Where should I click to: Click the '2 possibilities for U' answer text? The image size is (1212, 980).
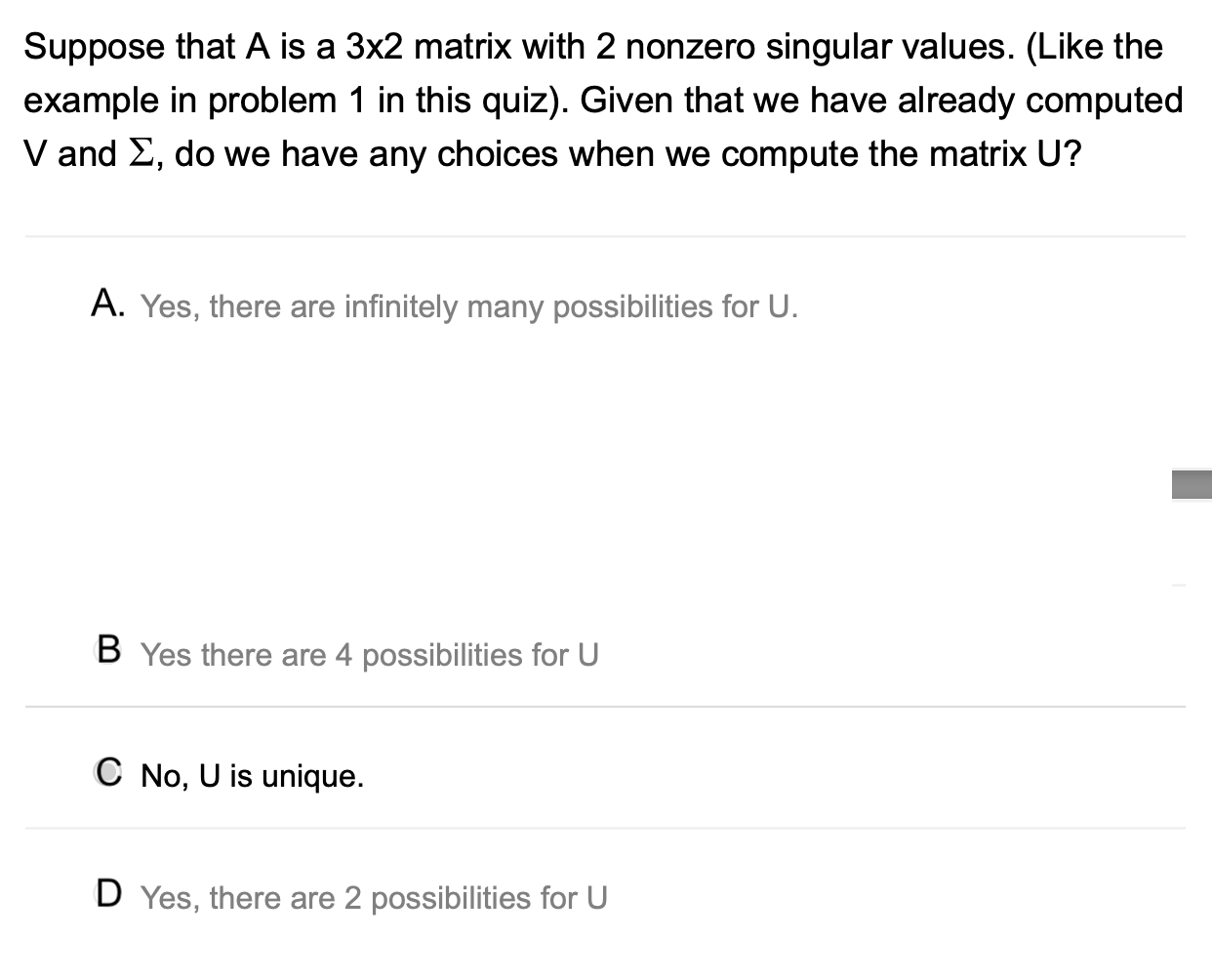375,897
